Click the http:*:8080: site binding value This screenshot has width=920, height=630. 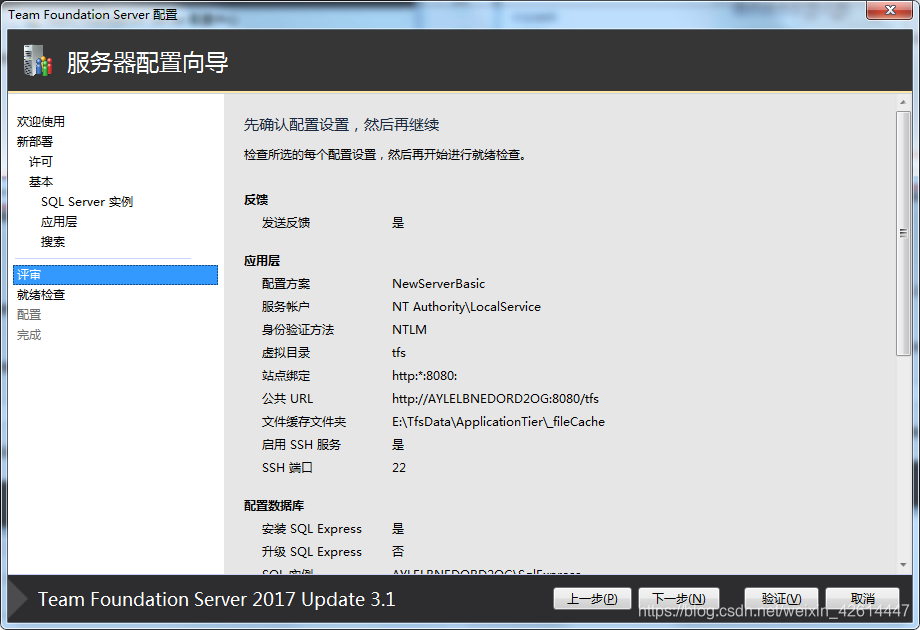[x=424, y=375]
